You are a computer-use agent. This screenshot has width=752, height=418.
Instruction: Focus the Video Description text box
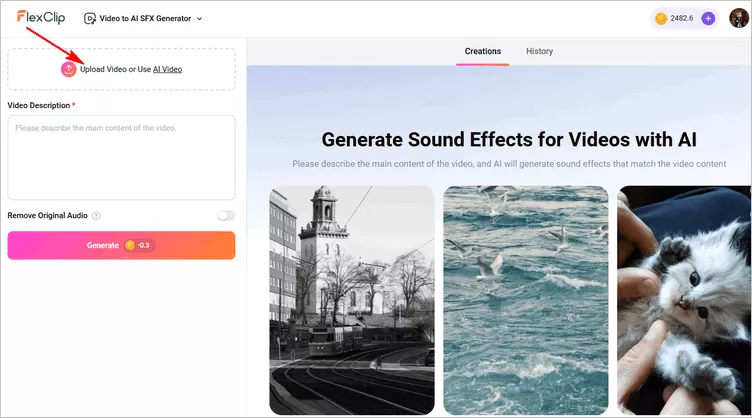(121, 157)
